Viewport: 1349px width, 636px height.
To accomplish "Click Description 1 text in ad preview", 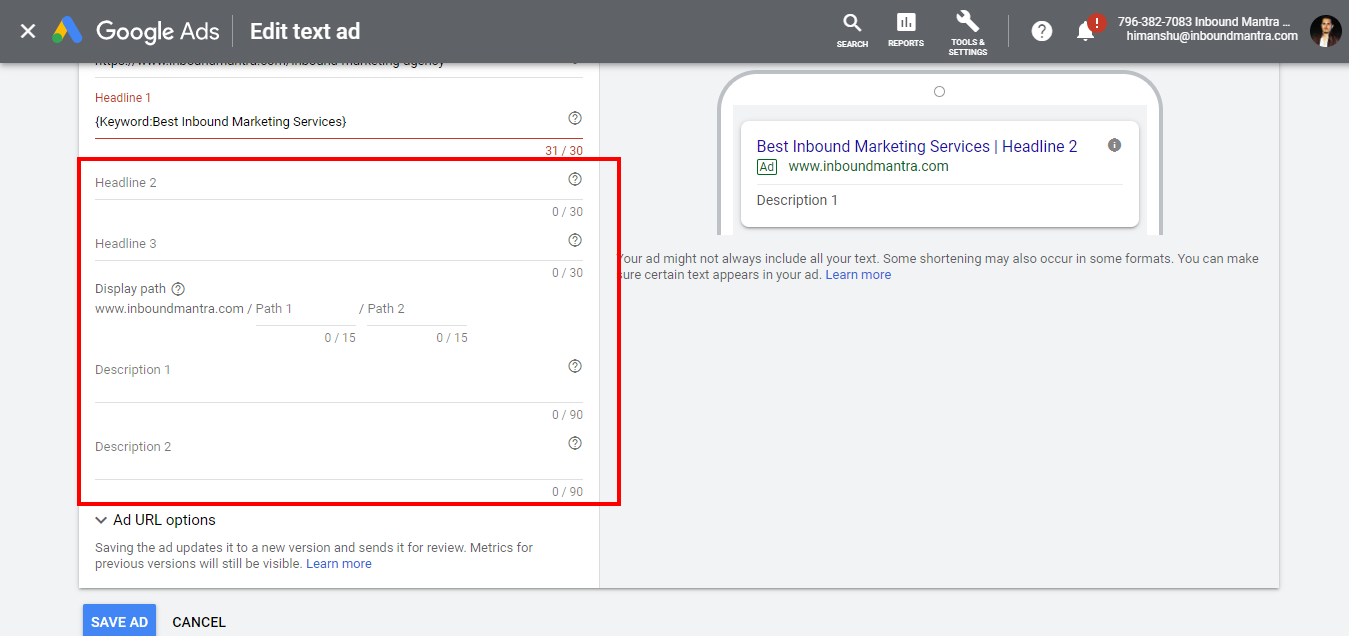I will 797,200.
